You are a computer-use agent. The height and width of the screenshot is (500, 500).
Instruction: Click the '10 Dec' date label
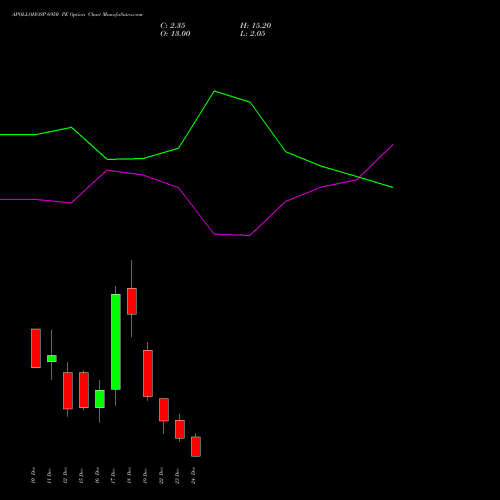pos(33,475)
